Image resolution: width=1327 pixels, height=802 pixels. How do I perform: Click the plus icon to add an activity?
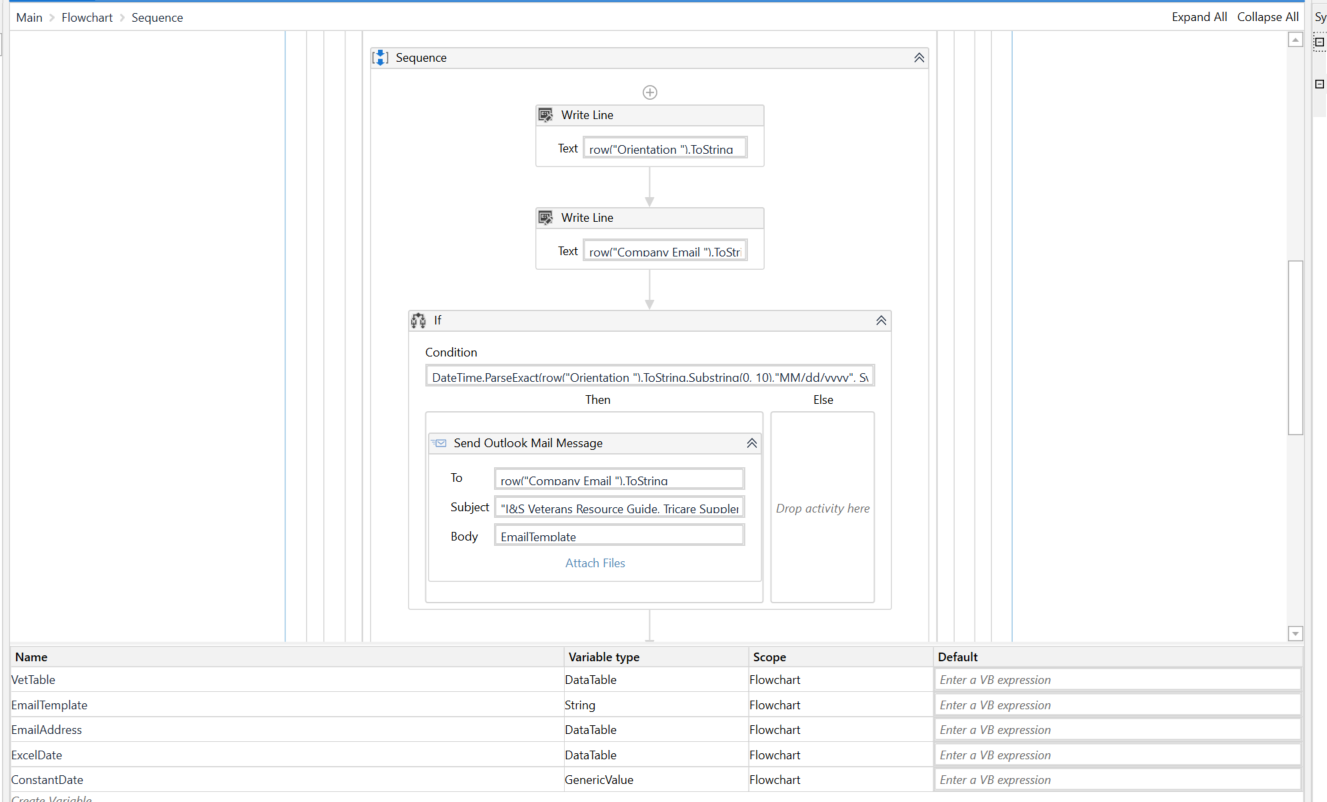point(650,92)
